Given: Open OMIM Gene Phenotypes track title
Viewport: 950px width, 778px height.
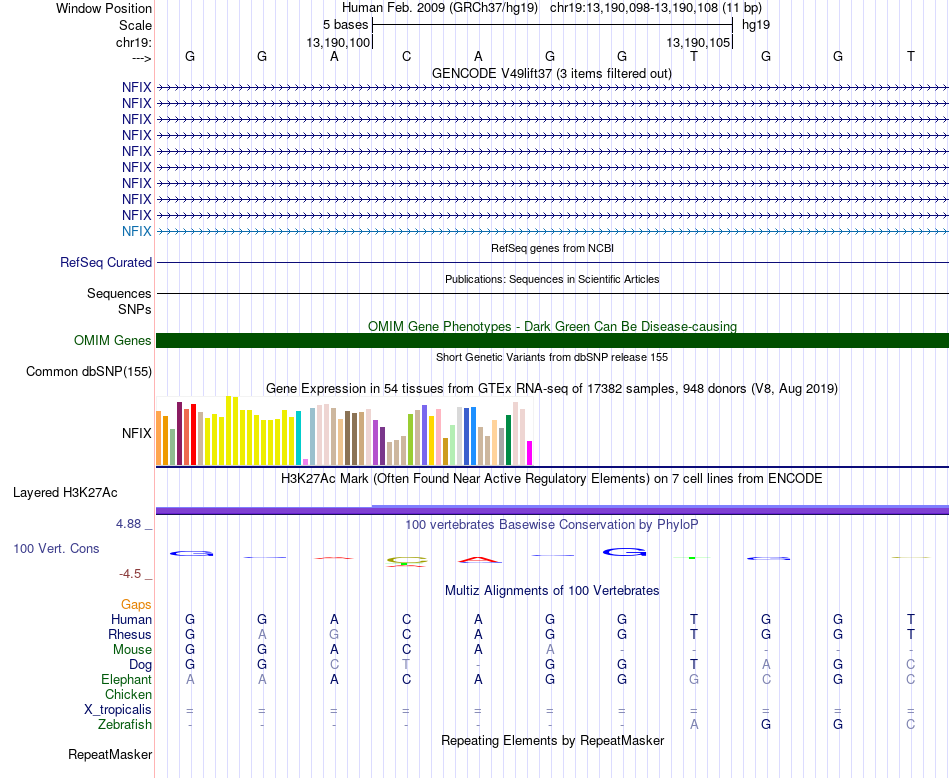Looking at the screenshot, I should pos(552,326).
